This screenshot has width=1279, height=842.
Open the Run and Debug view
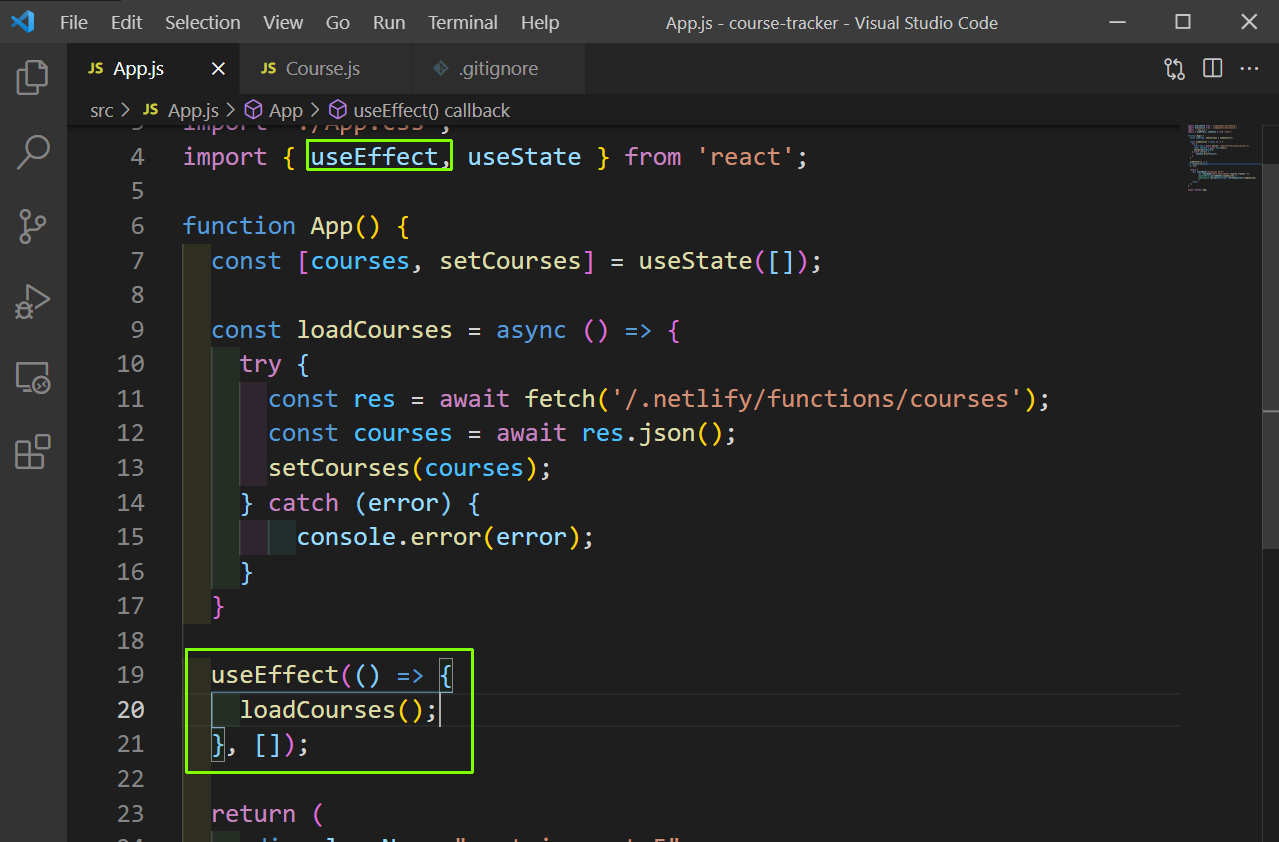(x=33, y=302)
